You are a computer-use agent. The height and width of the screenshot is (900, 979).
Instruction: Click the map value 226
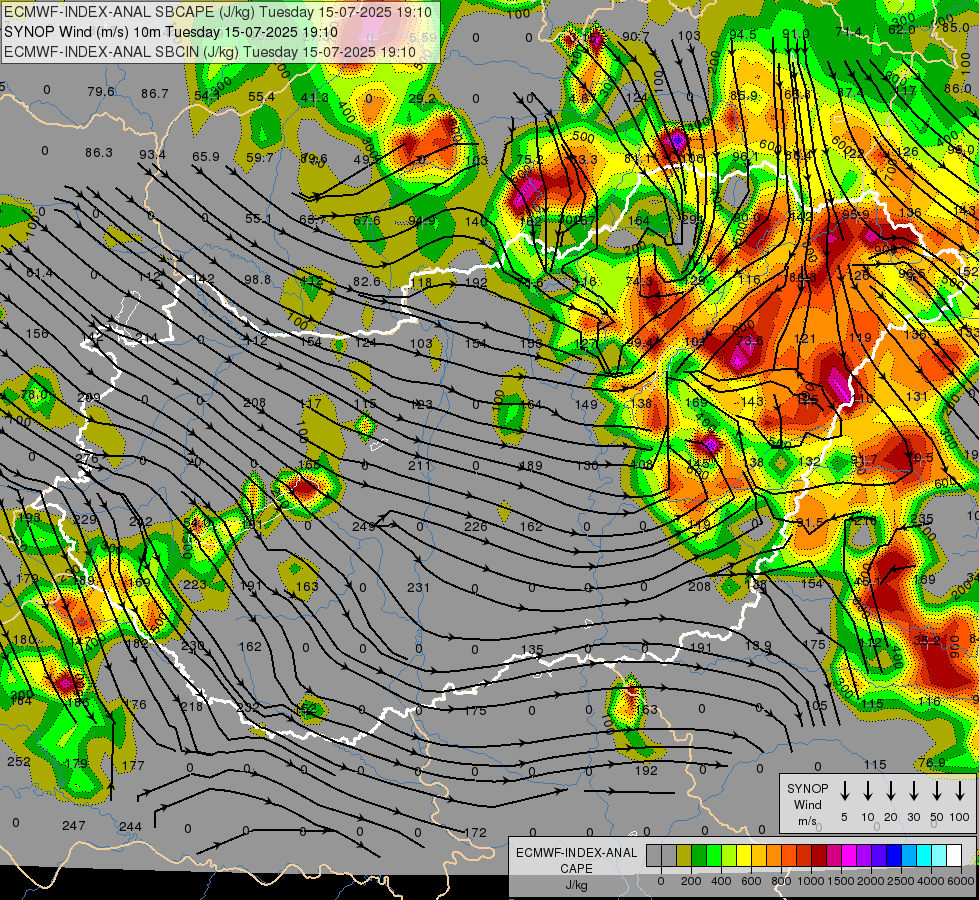pos(475,527)
